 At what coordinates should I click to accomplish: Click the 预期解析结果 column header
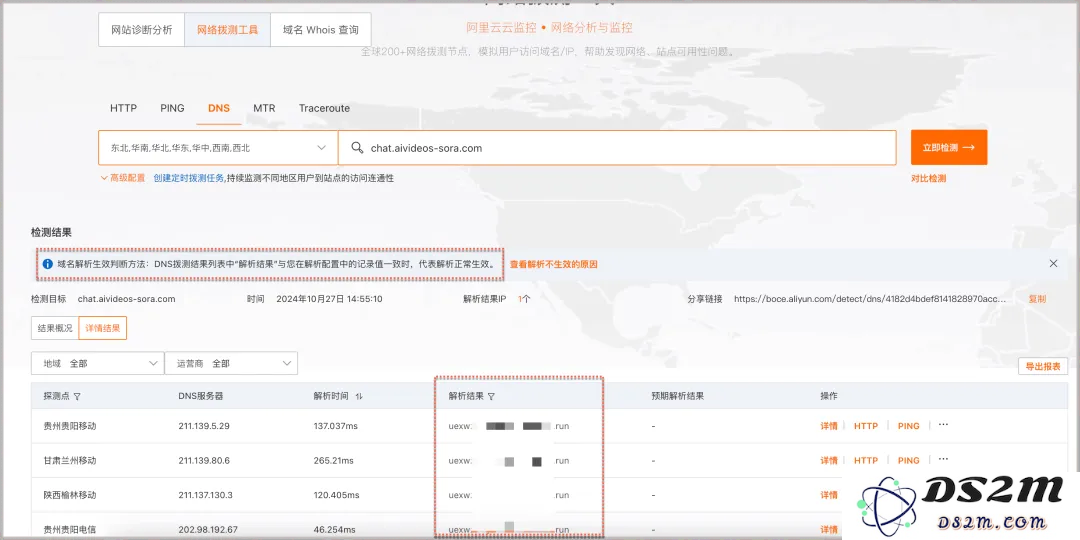click(678, 397)
